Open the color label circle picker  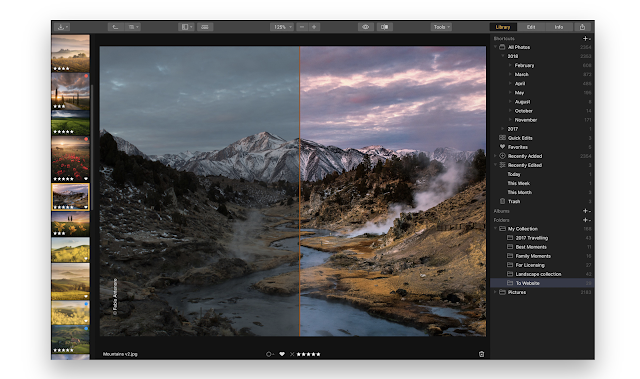pyautogui.click(x=269, y=354)
